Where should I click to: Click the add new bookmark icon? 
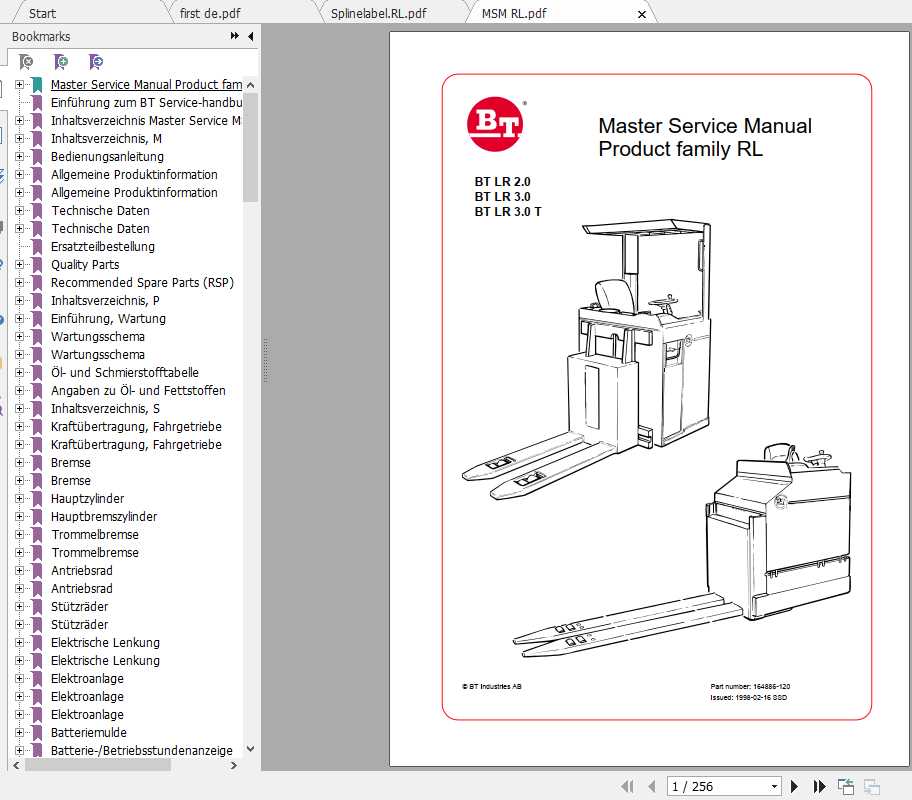pos(60,61)
